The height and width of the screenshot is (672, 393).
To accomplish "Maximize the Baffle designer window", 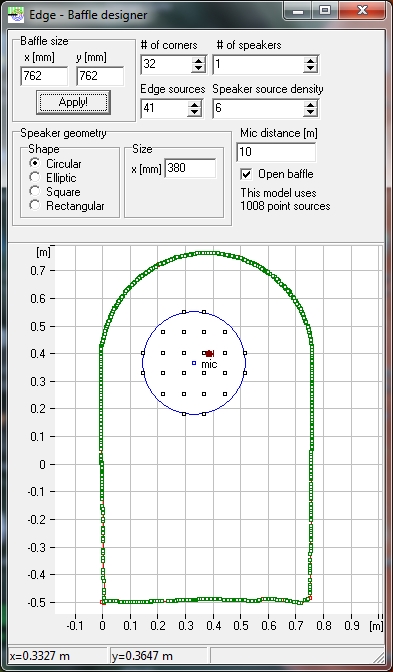I will coord(325,10).
